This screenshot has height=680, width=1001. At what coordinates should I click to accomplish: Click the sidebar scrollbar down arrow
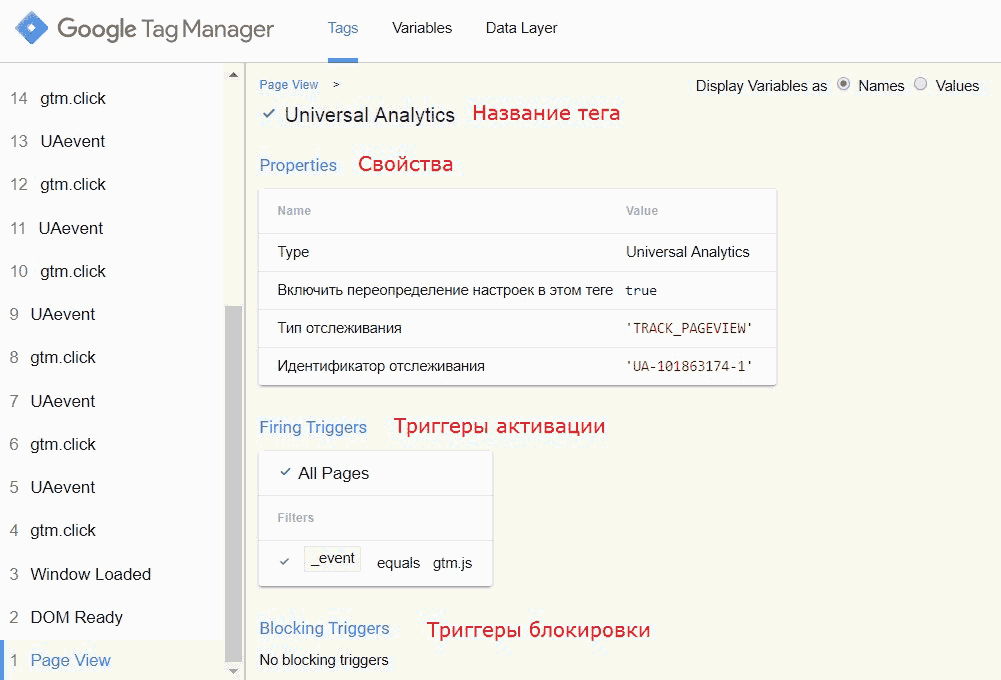tap(234, 671)
